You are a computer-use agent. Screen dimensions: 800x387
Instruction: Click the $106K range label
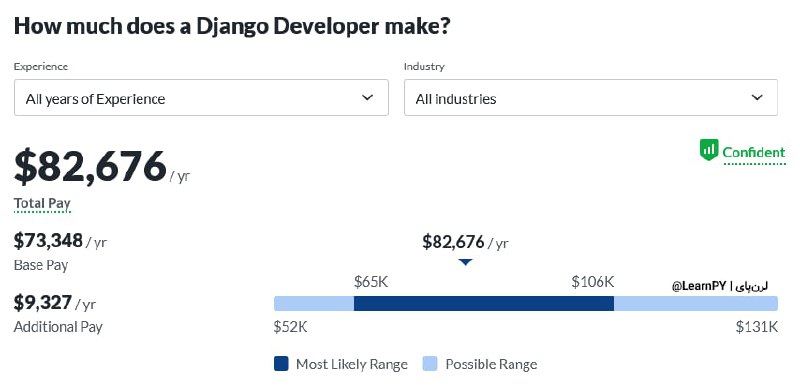pyautogui.click(x=592, y=281)
